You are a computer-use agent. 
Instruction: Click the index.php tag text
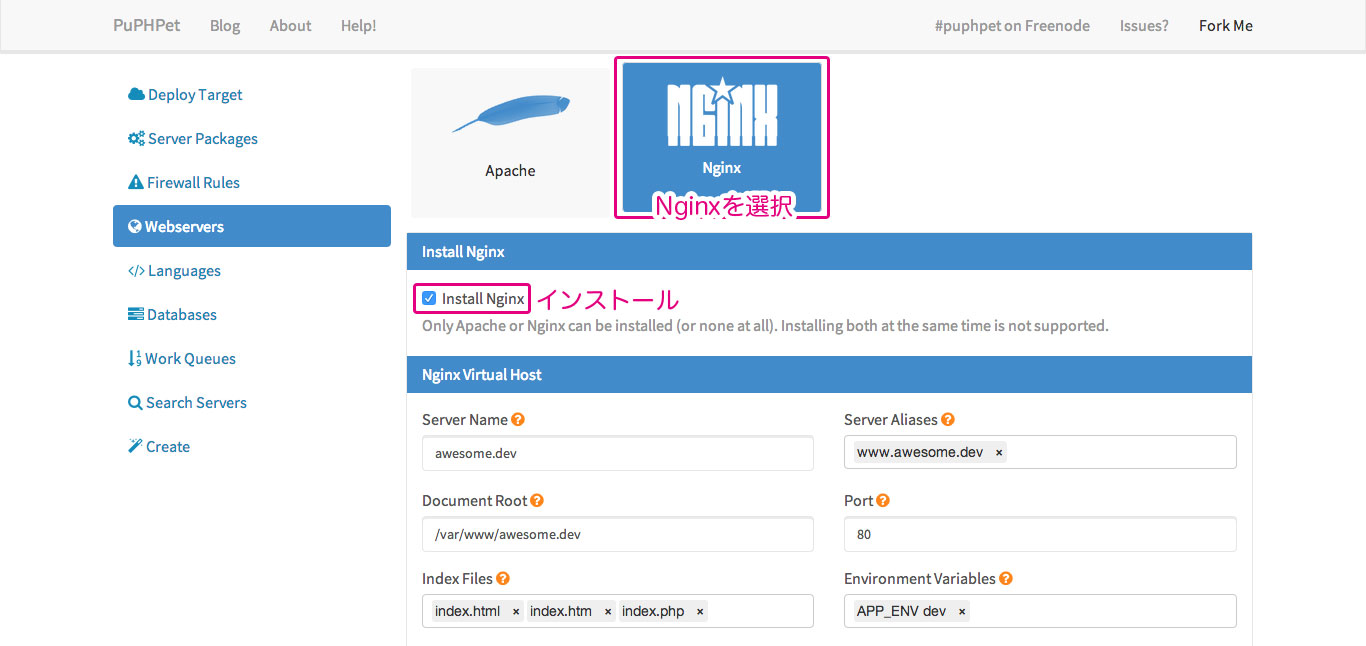pos(653,612)
